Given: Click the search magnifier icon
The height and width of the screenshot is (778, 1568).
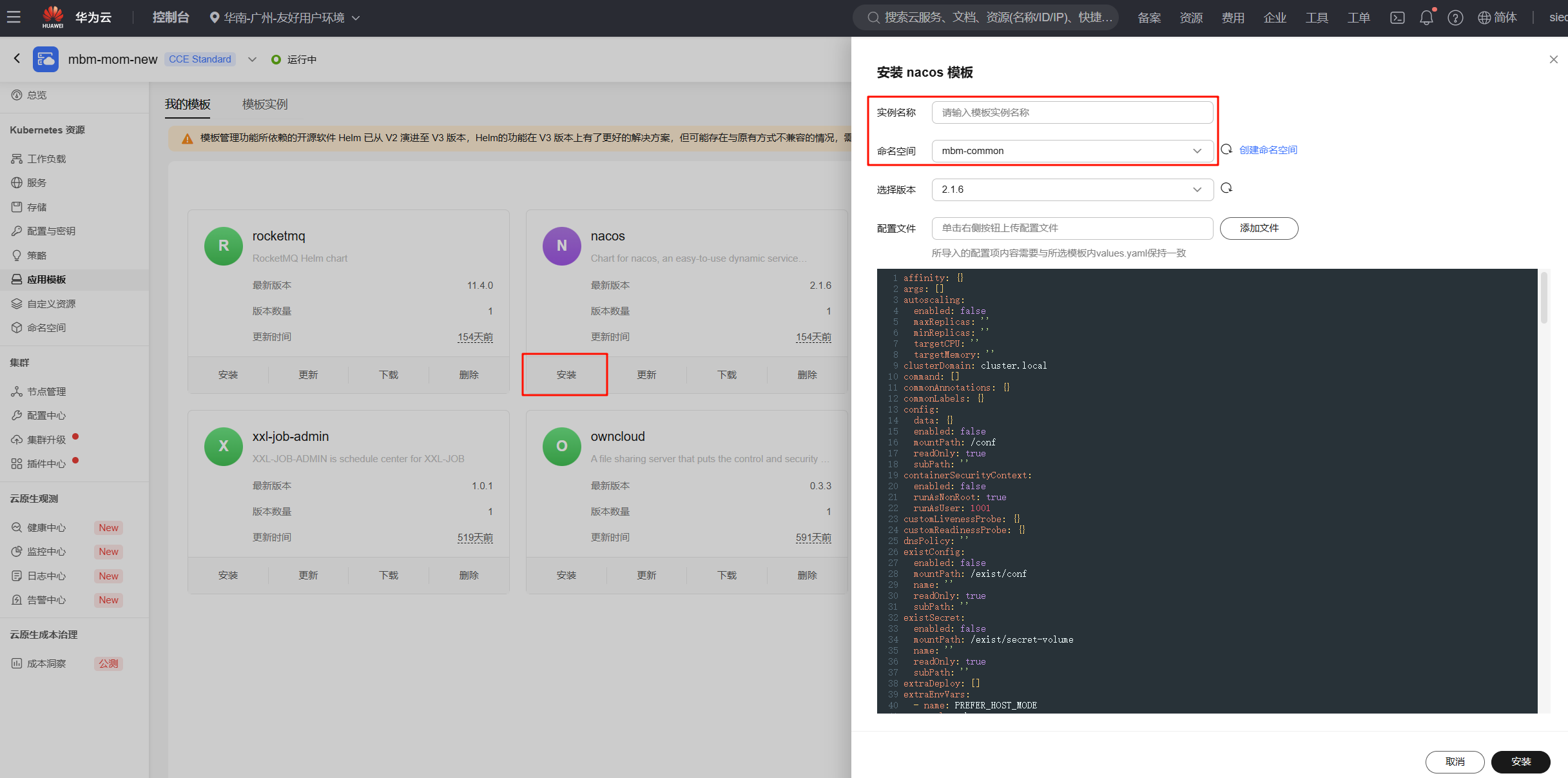Looking at the screenshot, I should tap(873, 17).
